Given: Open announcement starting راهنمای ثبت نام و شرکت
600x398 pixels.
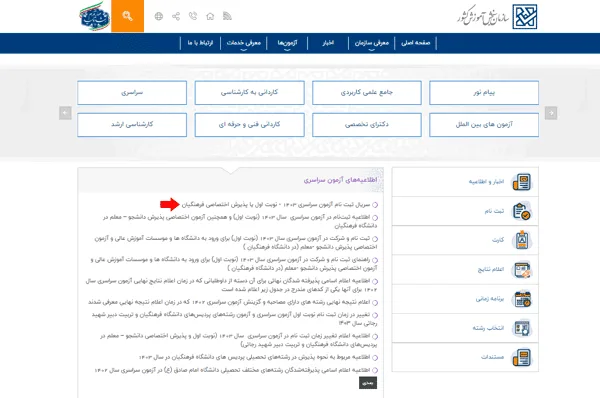Looking at the screenshot, I should (234, 264).
